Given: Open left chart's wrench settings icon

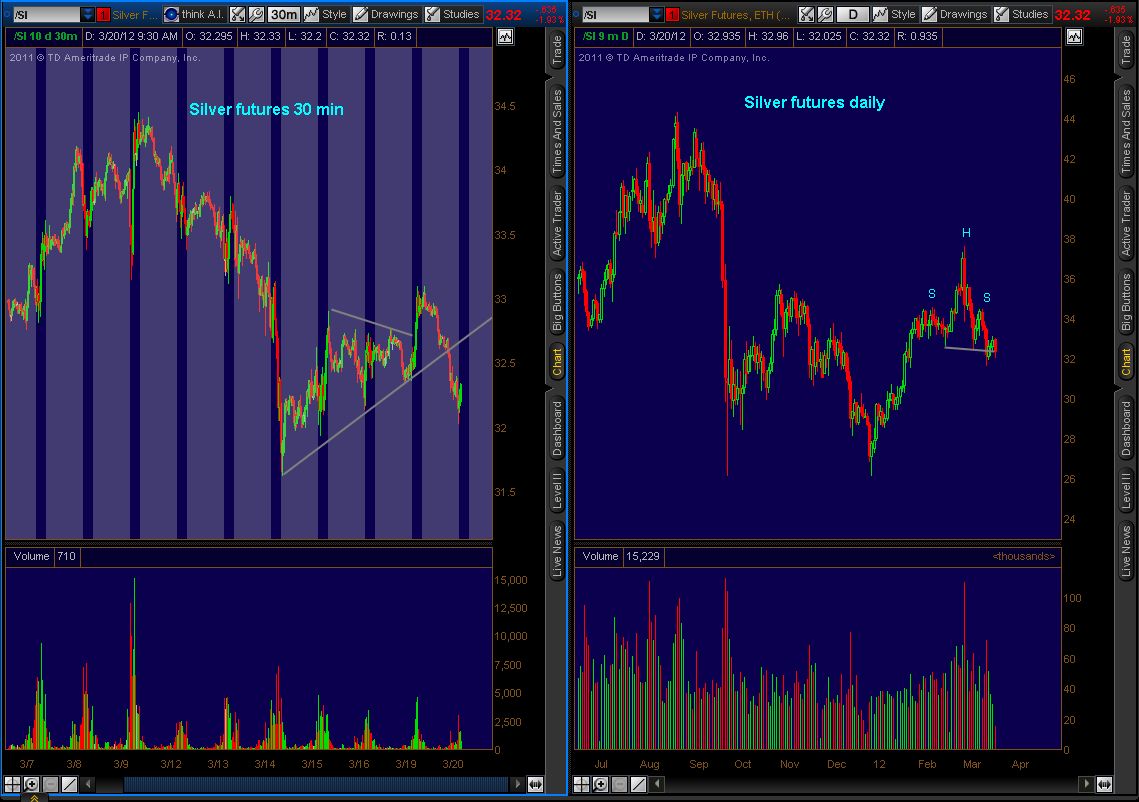Looking at the screenshot, I should point(256,14).
